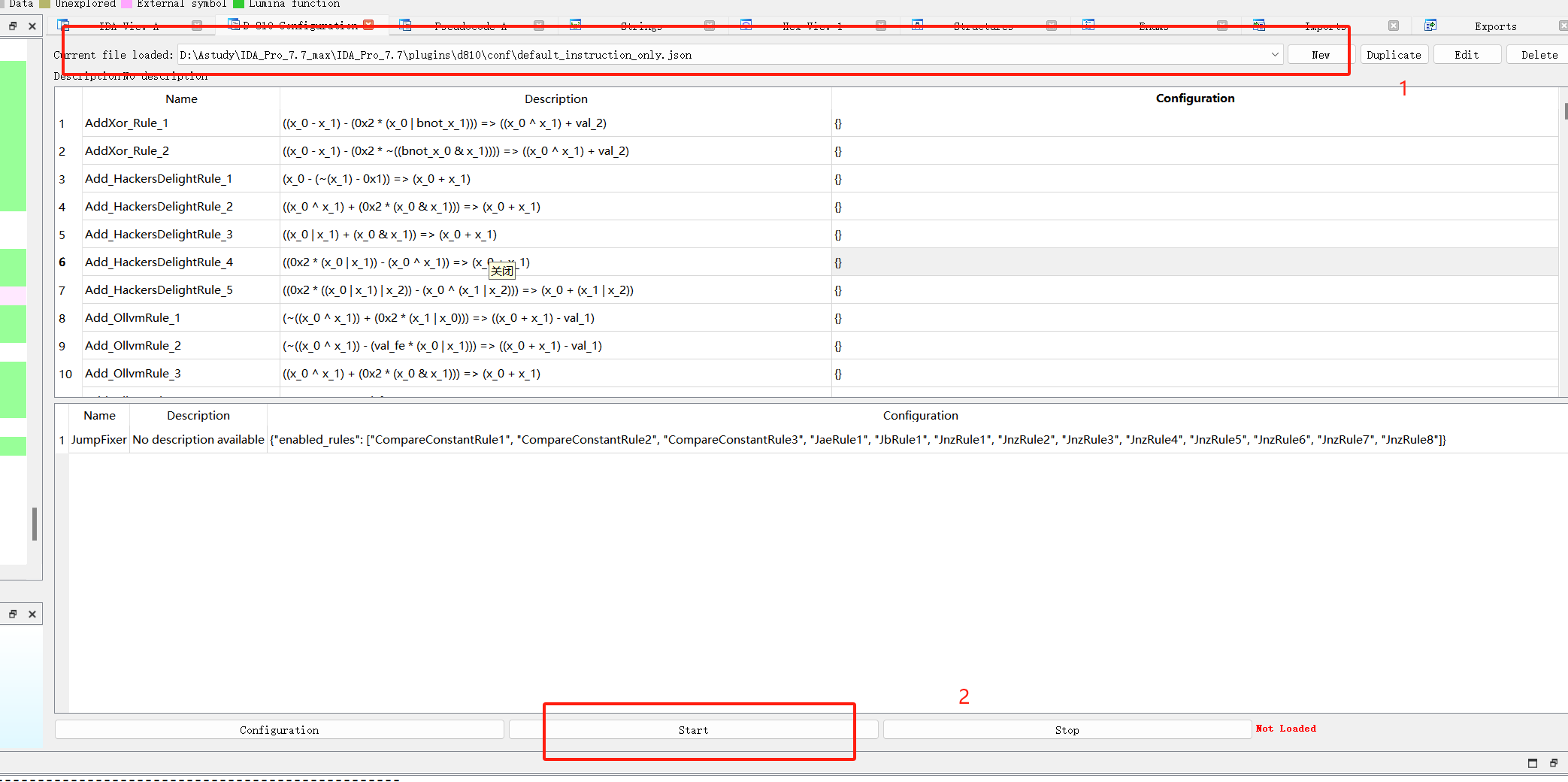This screenshot has width=1568, height=782.
Task: Close the Structures tab
Action: [x=1052, y=26]
